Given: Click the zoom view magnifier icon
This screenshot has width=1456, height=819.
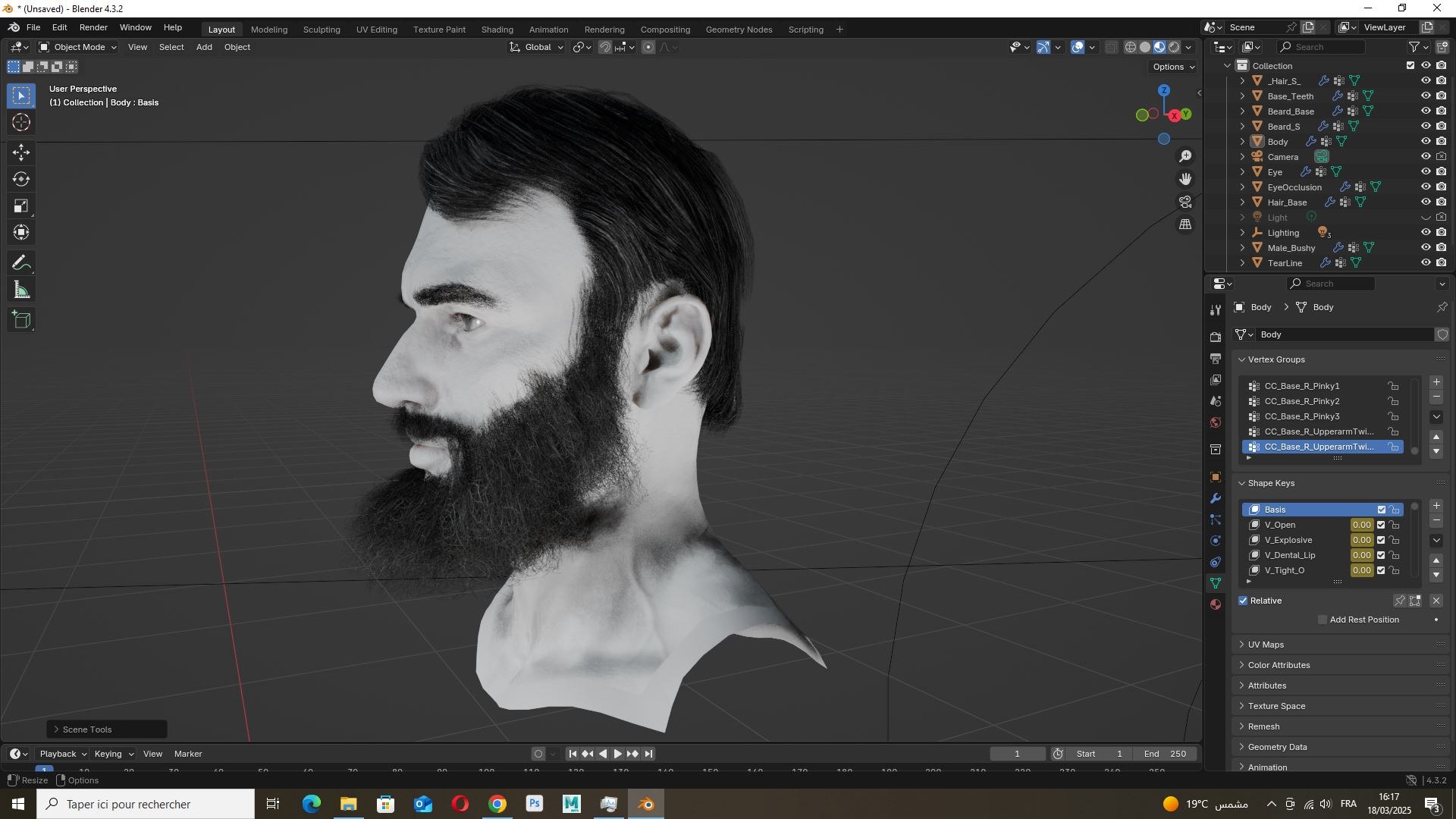Looking at the screenshot, I should (x=1185, y=156).
